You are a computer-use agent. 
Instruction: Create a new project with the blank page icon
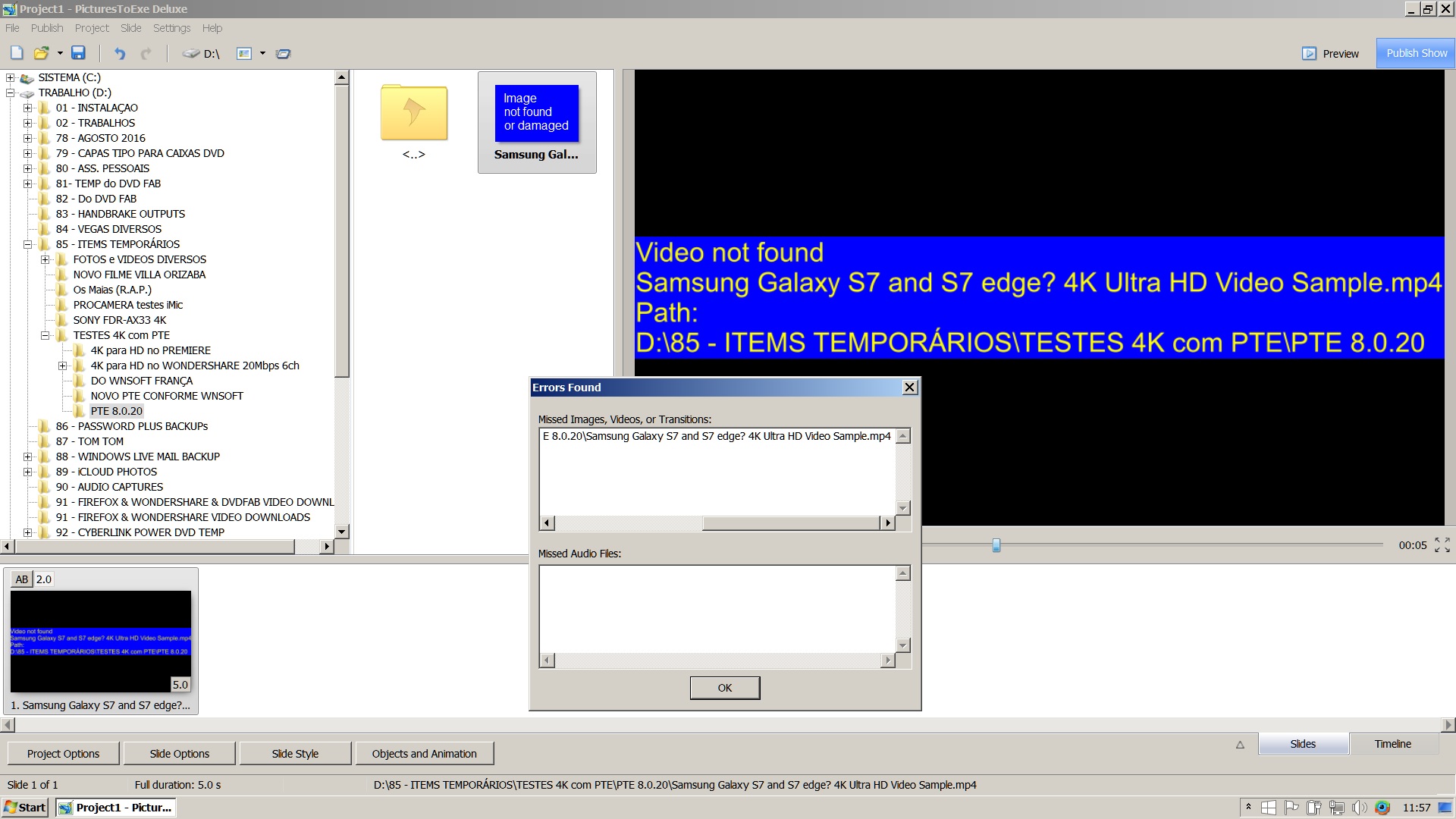[17, 53]
